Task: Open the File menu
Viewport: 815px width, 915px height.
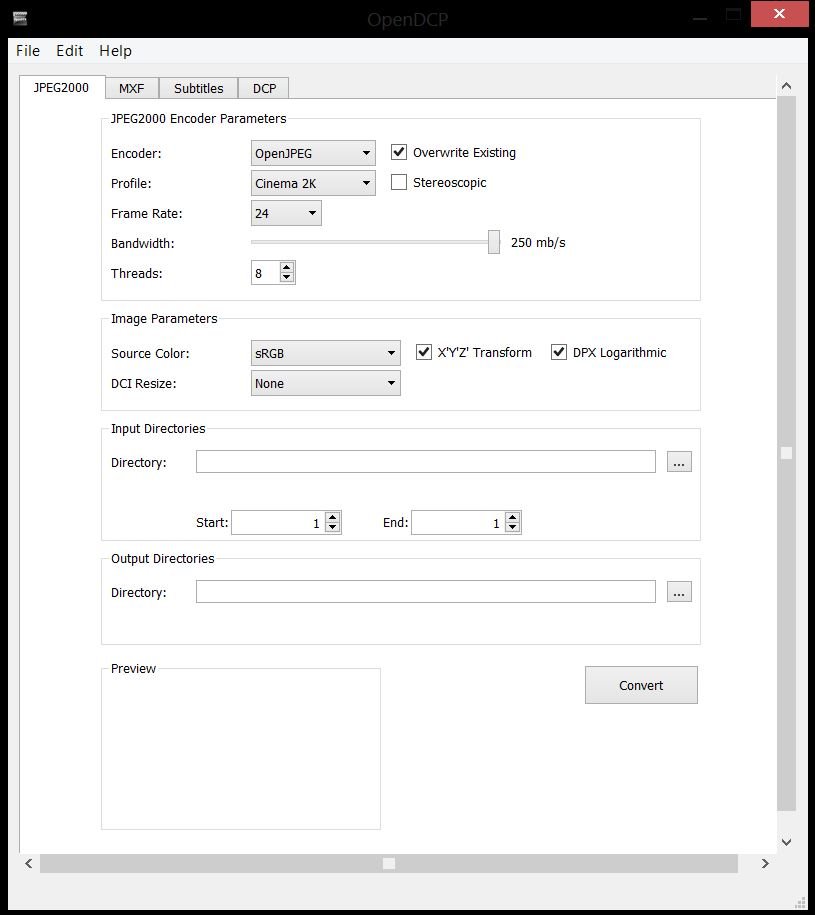Action: (x=28, y=51)
